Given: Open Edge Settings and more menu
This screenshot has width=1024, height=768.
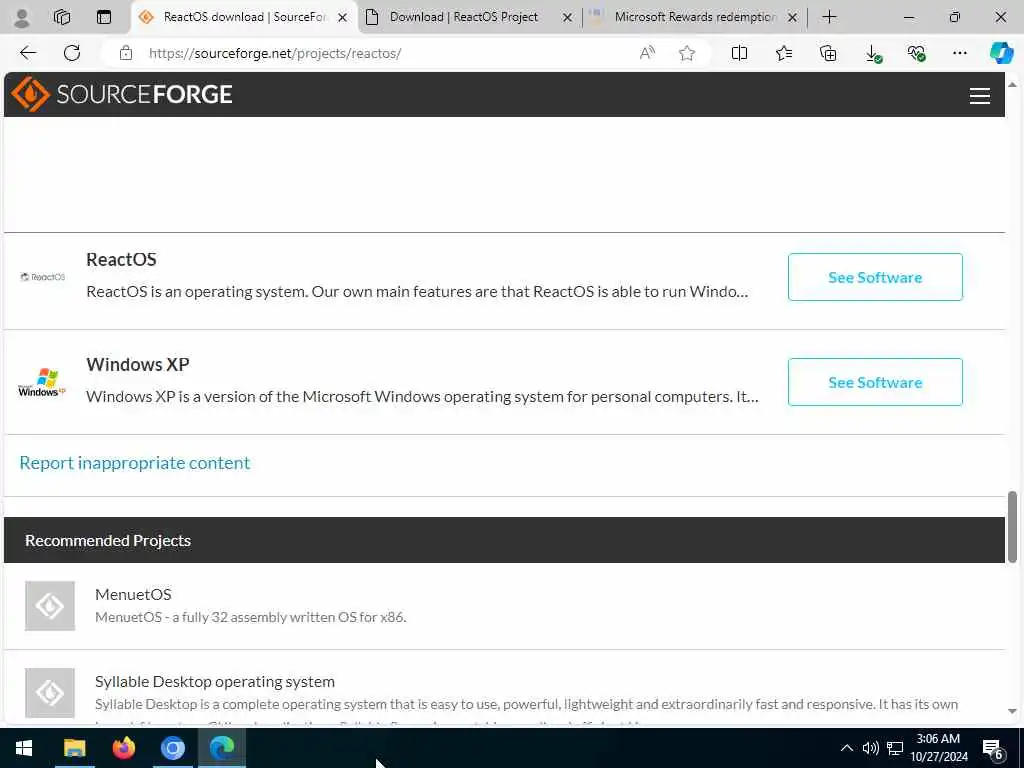Looking at the screenshot, I should [959, 54].
